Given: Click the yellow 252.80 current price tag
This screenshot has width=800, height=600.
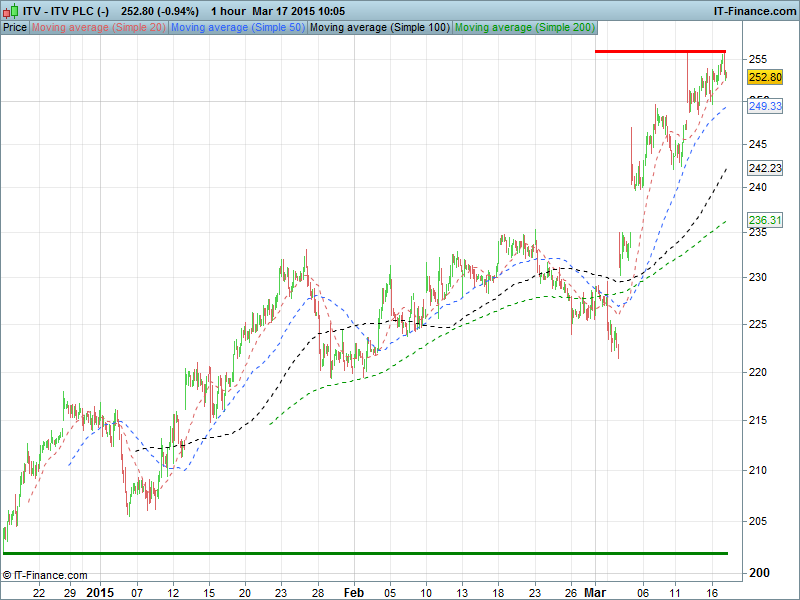Looking at the screenshot, I should [x=764, y=77].
